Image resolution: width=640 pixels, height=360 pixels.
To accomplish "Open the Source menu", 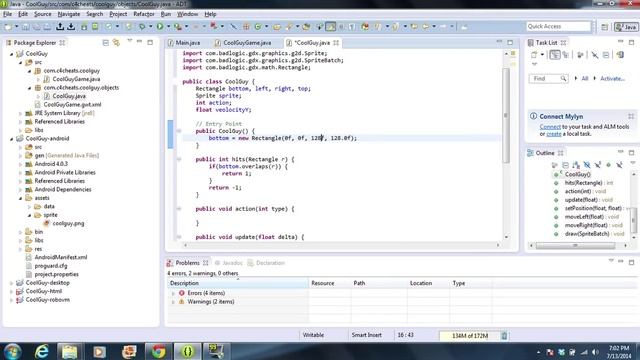I will [x=42, y=14].
